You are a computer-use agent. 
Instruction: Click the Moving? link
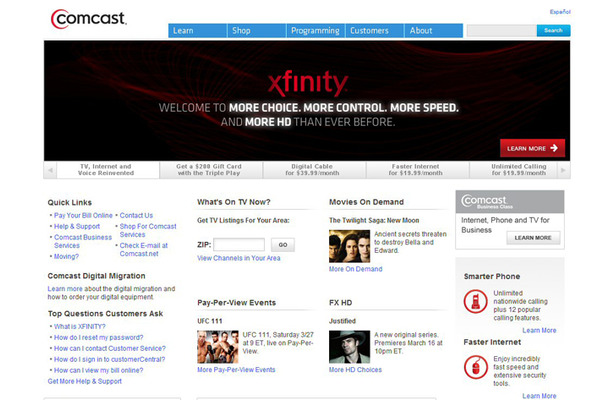point(66,256)
